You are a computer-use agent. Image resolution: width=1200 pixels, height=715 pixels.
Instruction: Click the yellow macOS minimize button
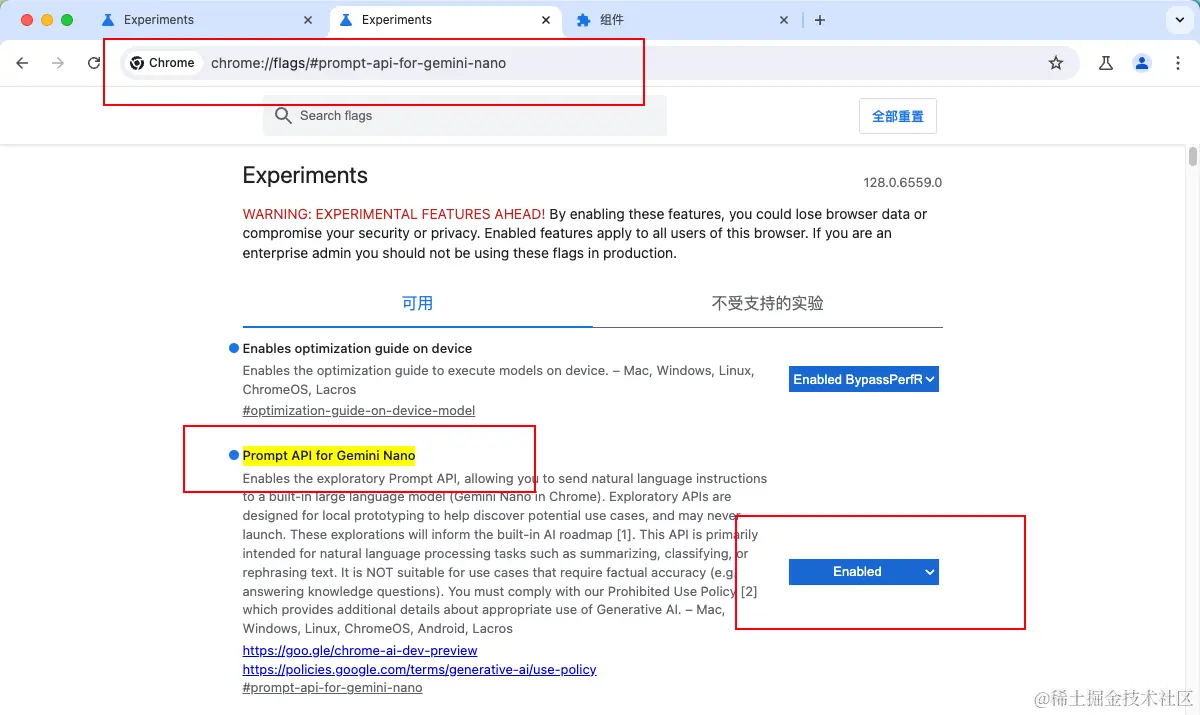point(47,20)
